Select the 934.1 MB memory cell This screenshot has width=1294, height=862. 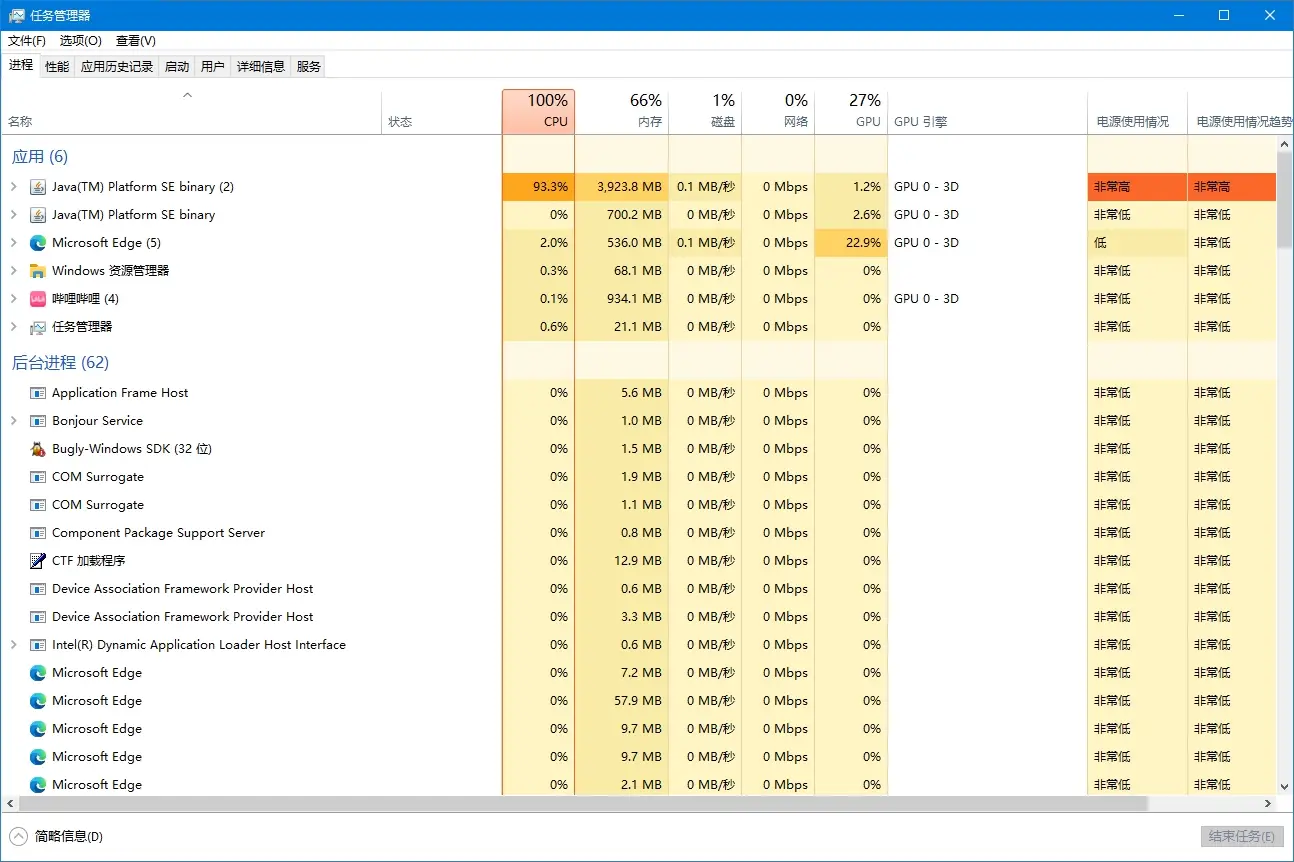622,299
